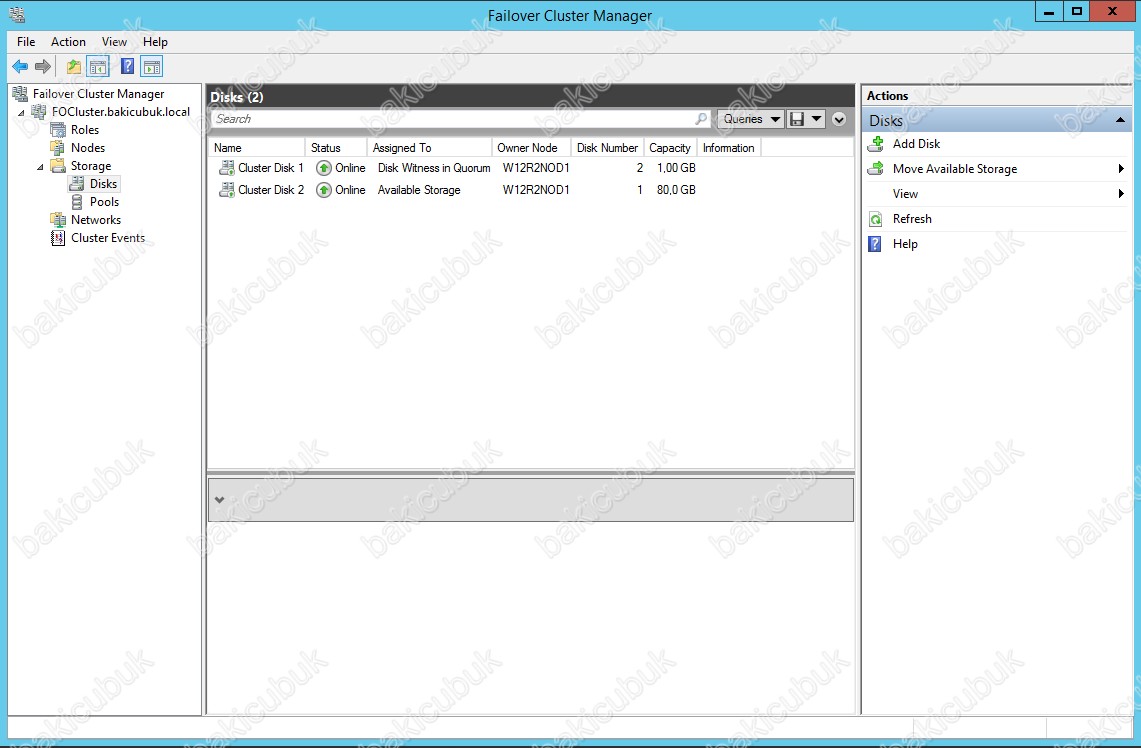The image size is (1141, 748).
Task: Click the Pools icon in the tree
Action: click(x=77, y=202)
